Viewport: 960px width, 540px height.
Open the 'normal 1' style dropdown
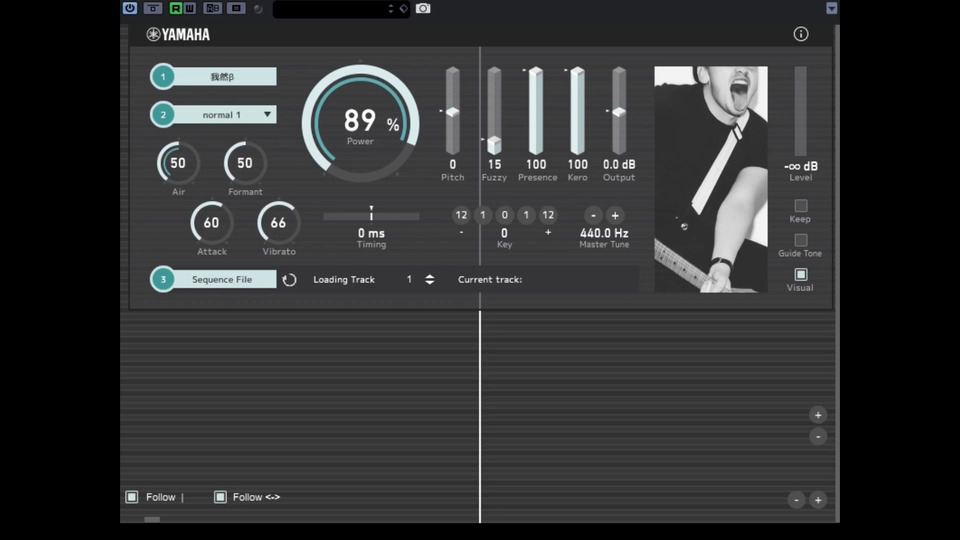pyautogui.click(x=224, y=114)
